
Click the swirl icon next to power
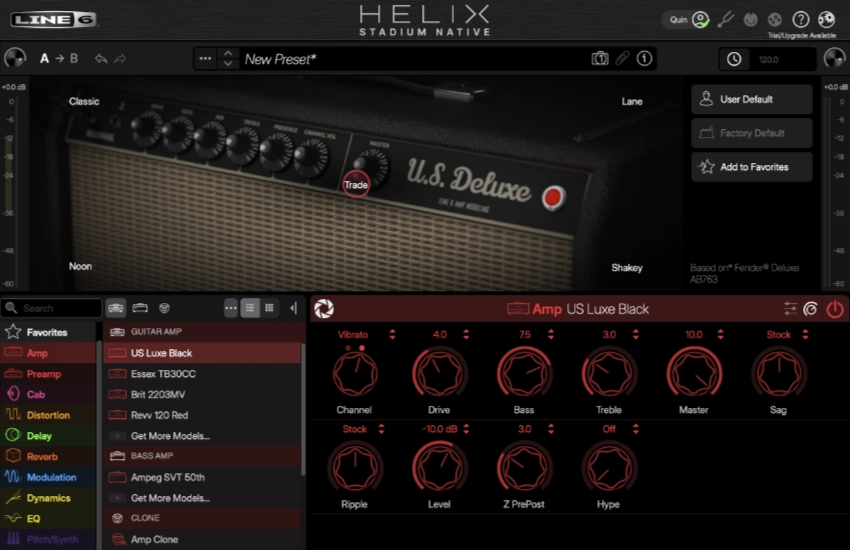point(810,309)
